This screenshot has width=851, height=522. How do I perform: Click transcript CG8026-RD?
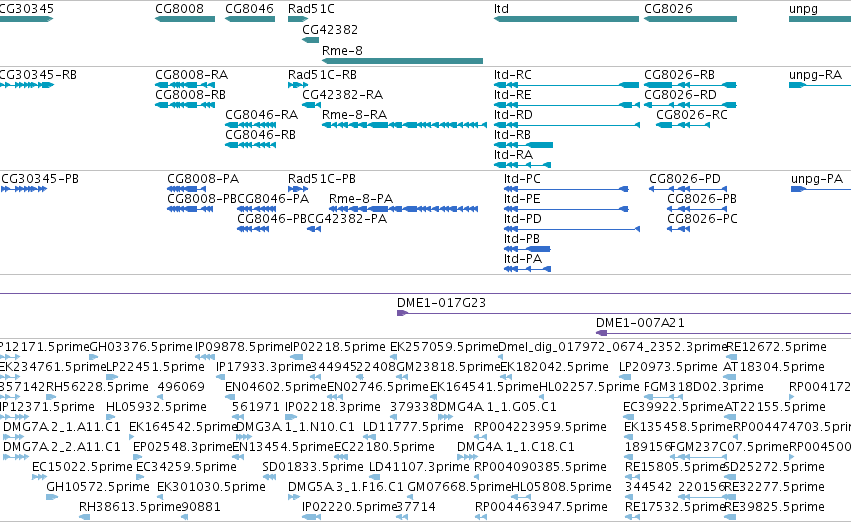(x=690, y=105)
